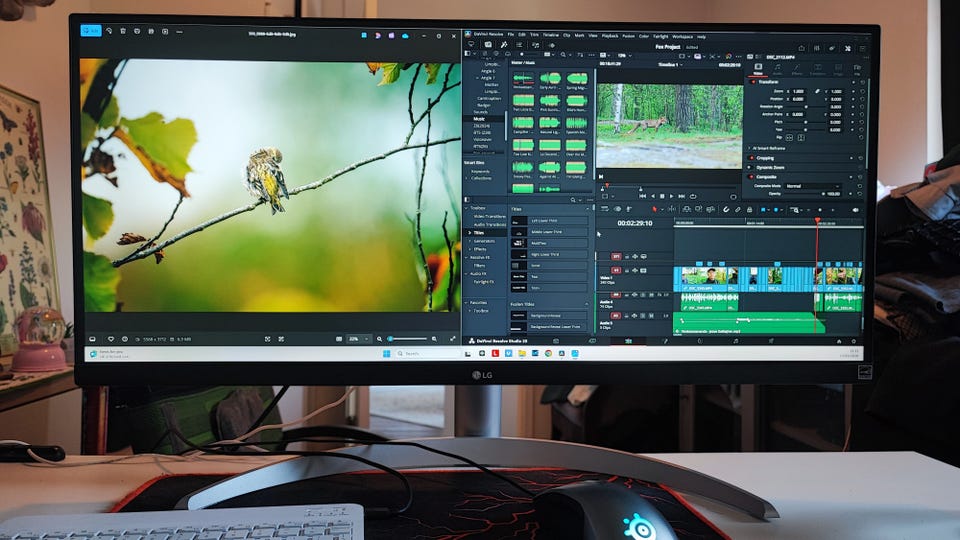Open the File menu in DaVinci Resolve
This screenshot has width=960, height=540.
(x=511, y=35)
